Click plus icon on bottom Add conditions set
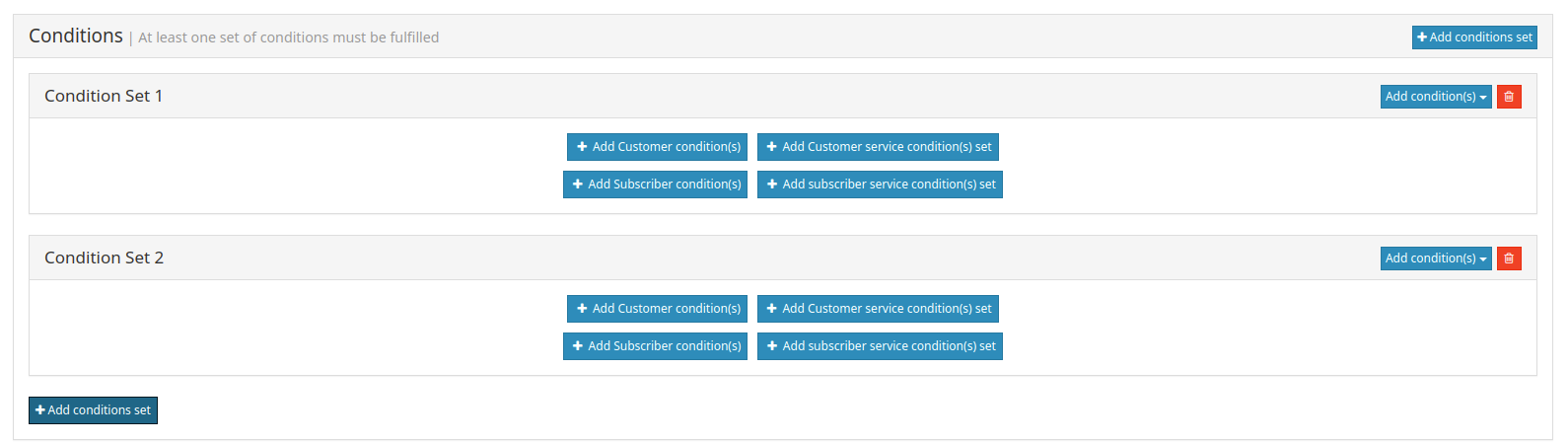The width and height of the screenshot is (1568, 443). [40, 410]
